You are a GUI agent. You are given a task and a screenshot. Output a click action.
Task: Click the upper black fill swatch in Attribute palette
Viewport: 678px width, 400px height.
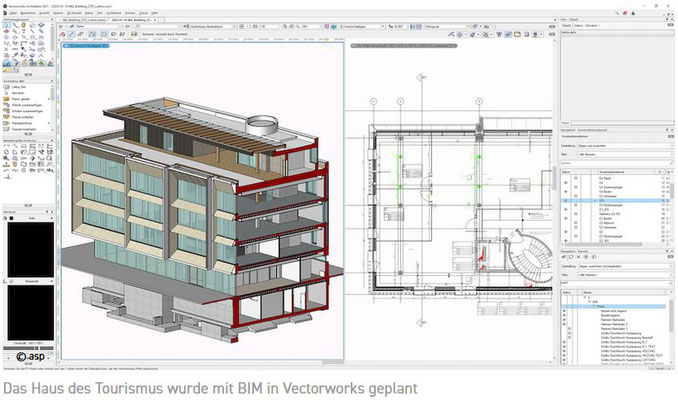(x=31, y=250)
